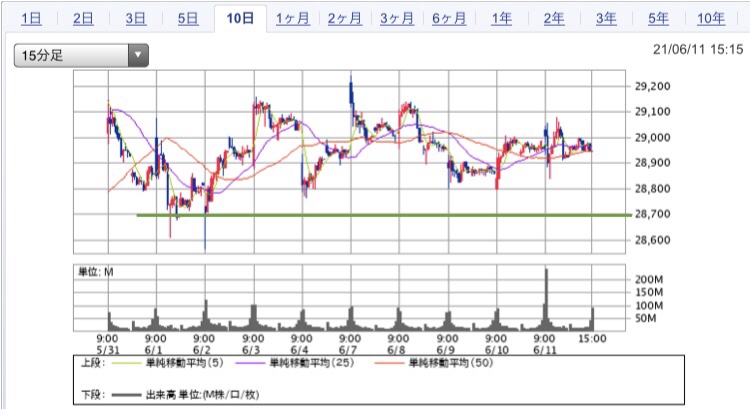Click the 28,800 price axis label
Viewport: 750px width, 409px height.
[652, 188]
